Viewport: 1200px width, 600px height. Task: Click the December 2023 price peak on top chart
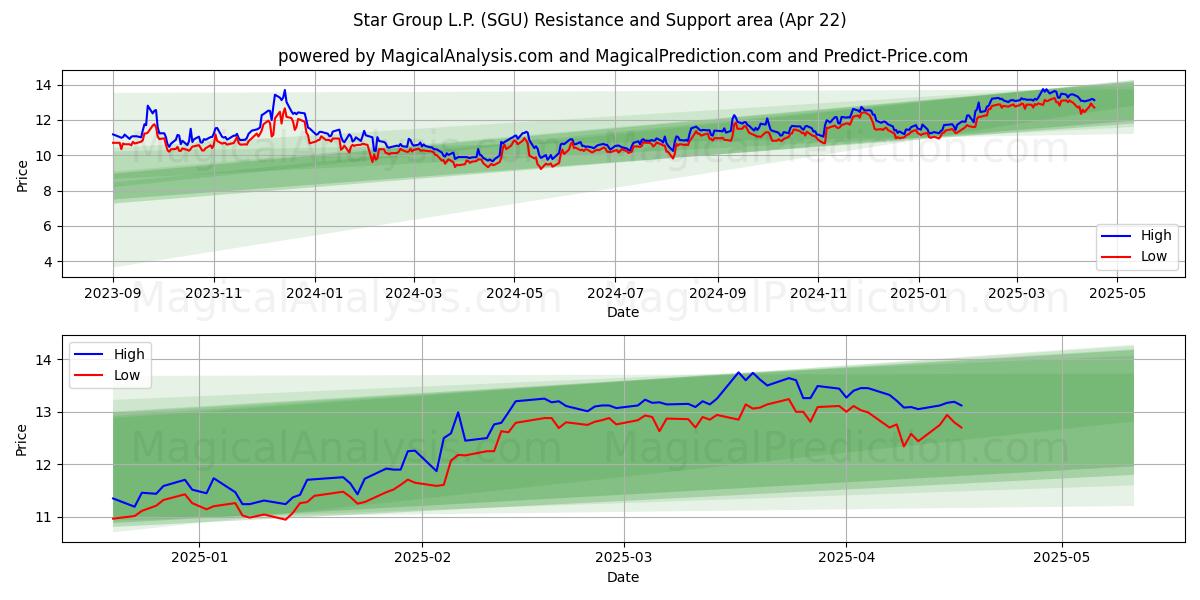point(284,91)
